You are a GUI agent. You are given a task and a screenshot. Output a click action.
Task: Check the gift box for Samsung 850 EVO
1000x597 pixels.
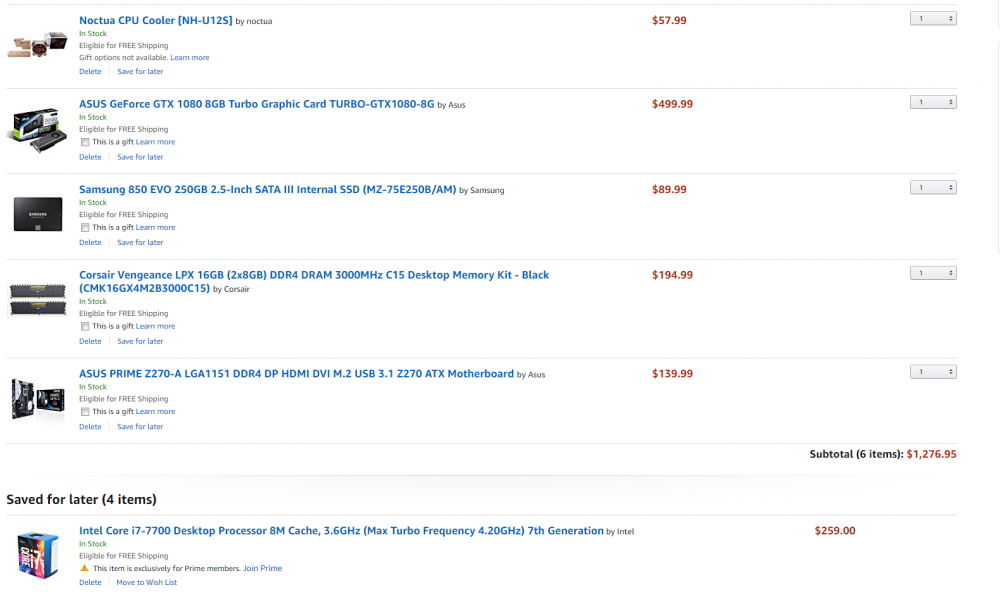85,228
